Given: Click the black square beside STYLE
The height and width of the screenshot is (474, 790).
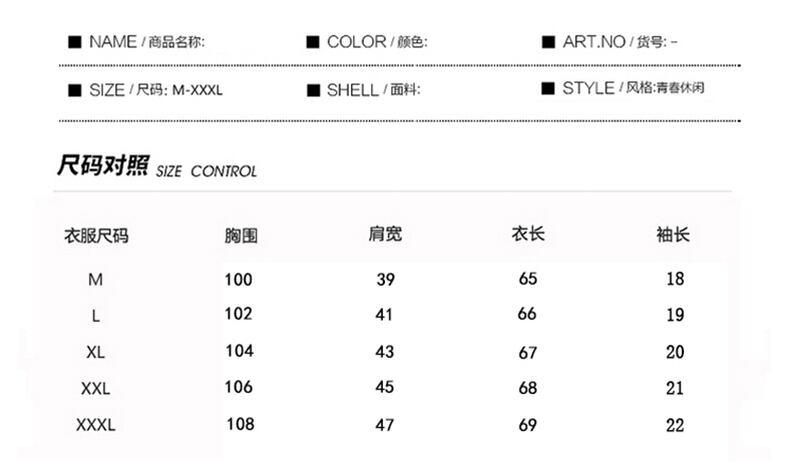Looking at the screenshot, I should click(548, 88).
